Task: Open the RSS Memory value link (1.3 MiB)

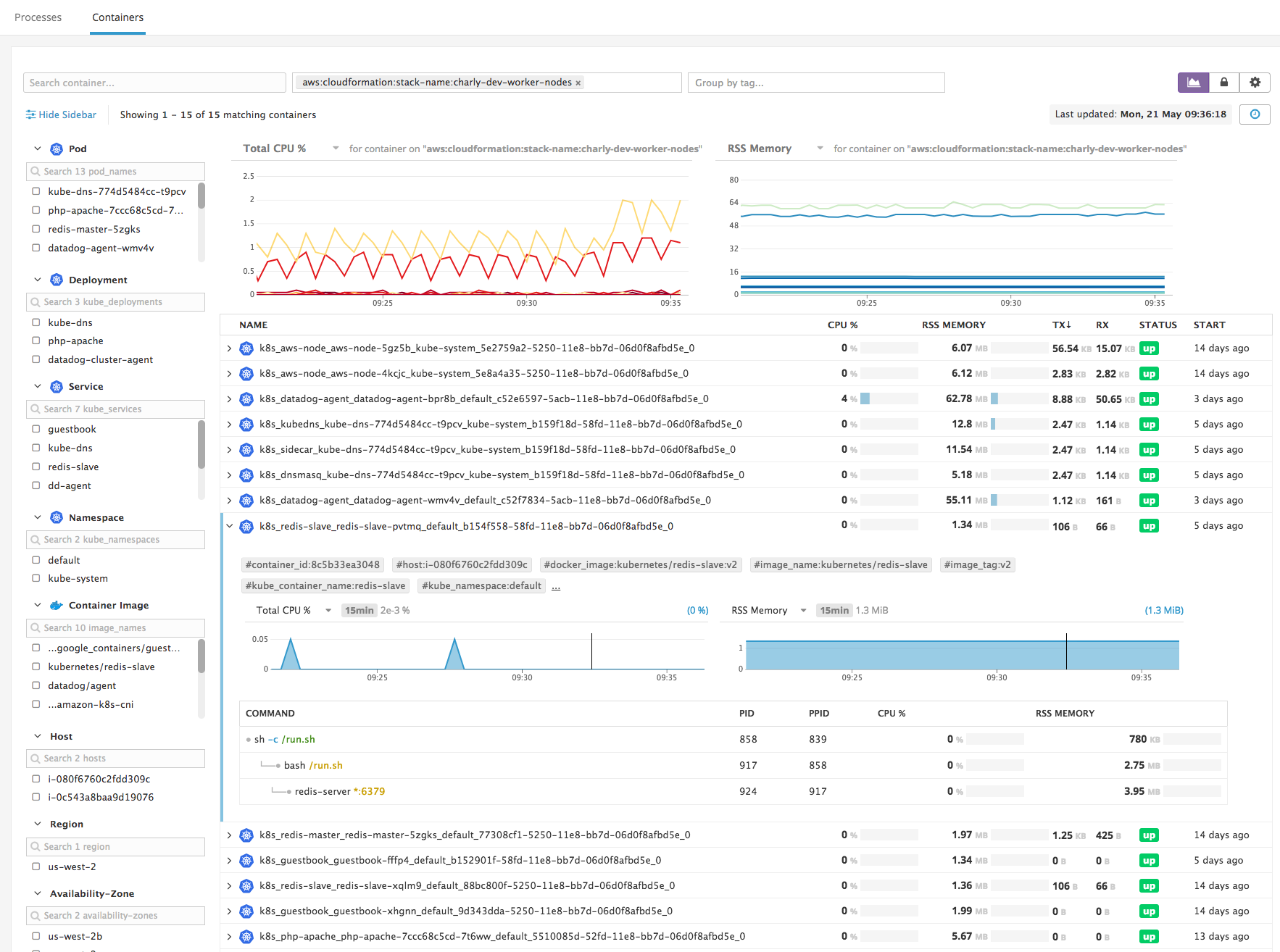Action: pyautogui.click(x=1163, y=610)
